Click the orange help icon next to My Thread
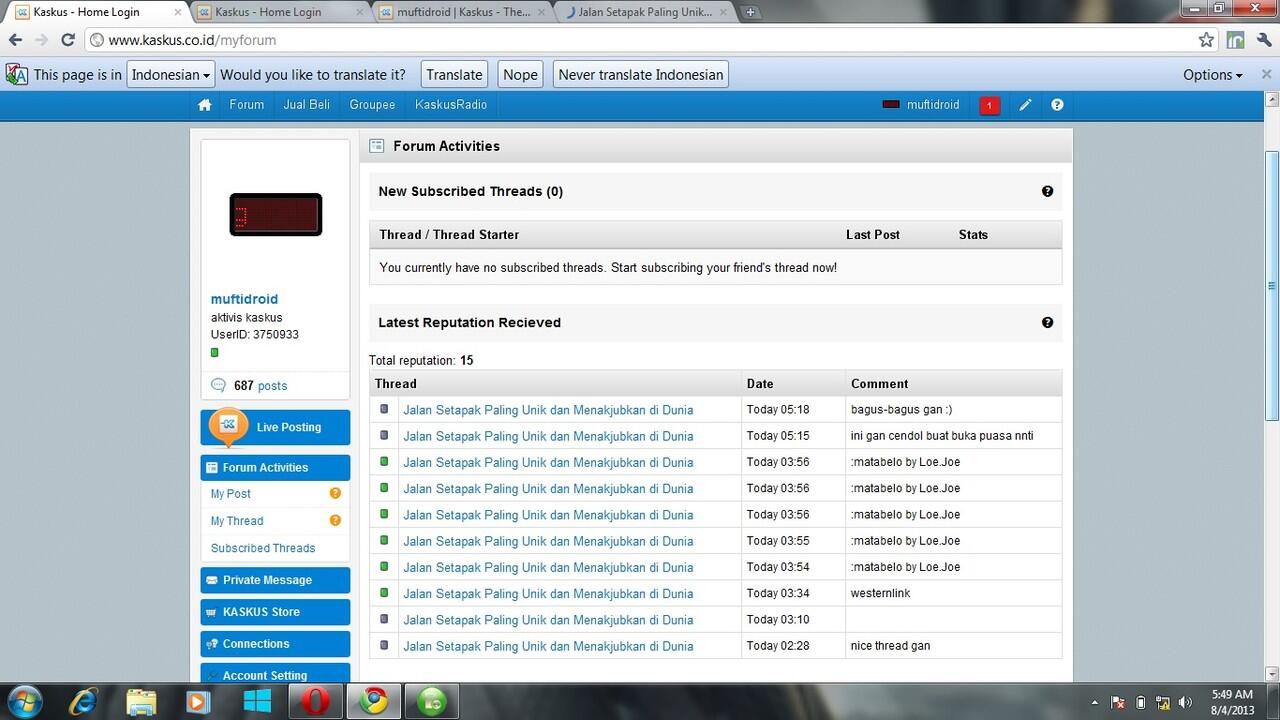This screenshot has width=1280, height=720. pyautogui.click(x=335, y=520)
